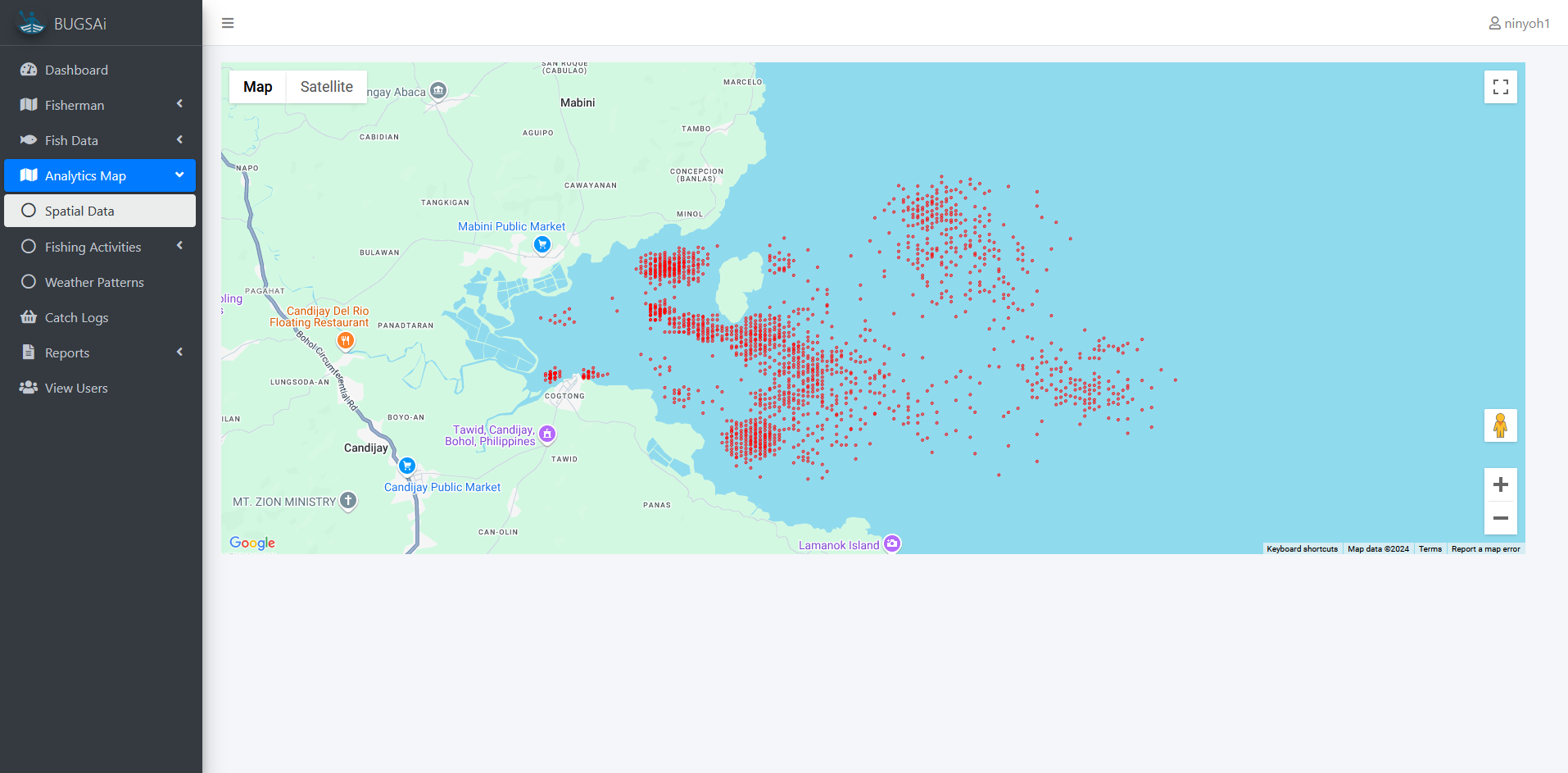The height and width of the screenshot is (773, 1568).
Task: Open Catch Logs from sidebar
Action: [76, 317]
